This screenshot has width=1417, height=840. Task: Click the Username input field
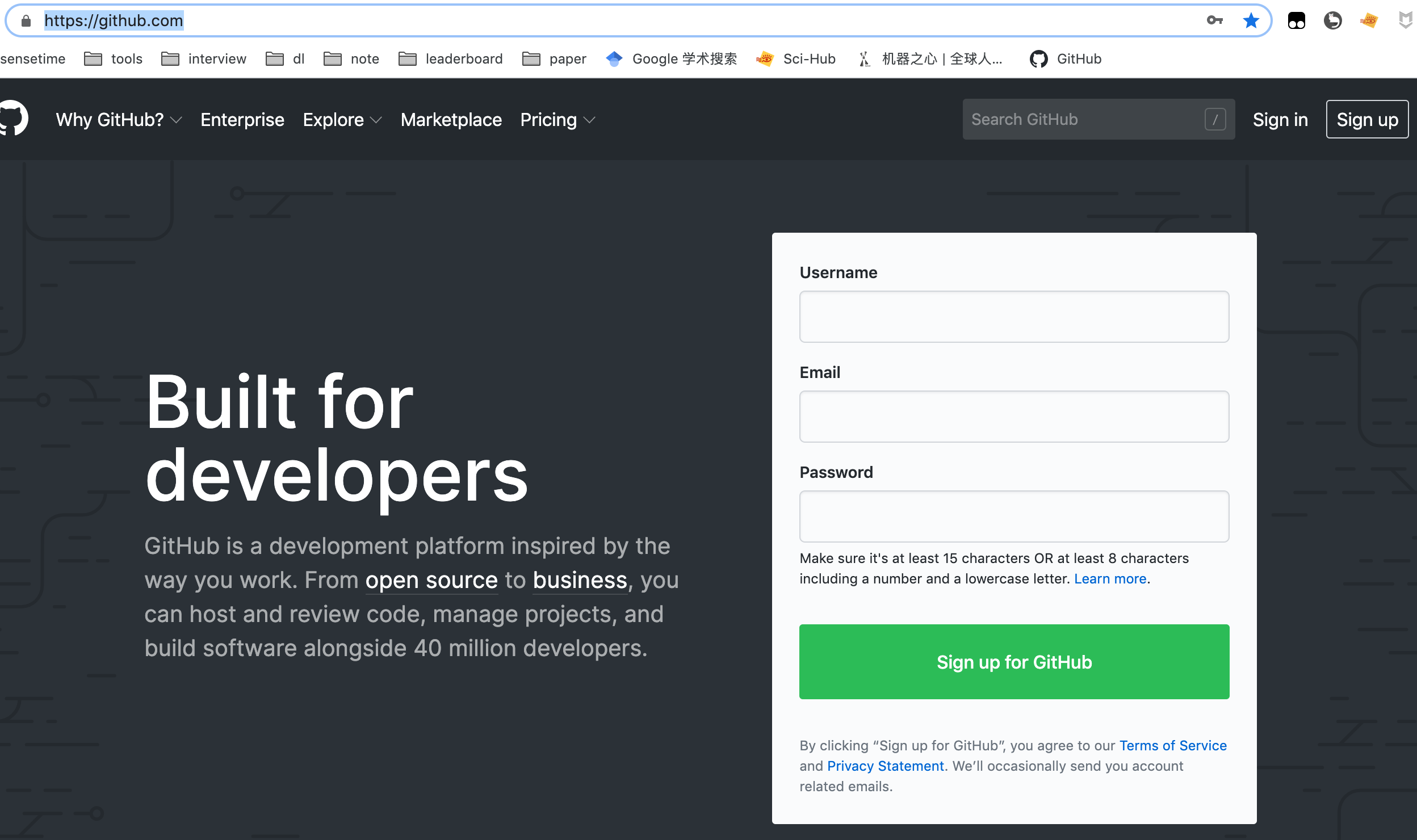pos(1014,316)
